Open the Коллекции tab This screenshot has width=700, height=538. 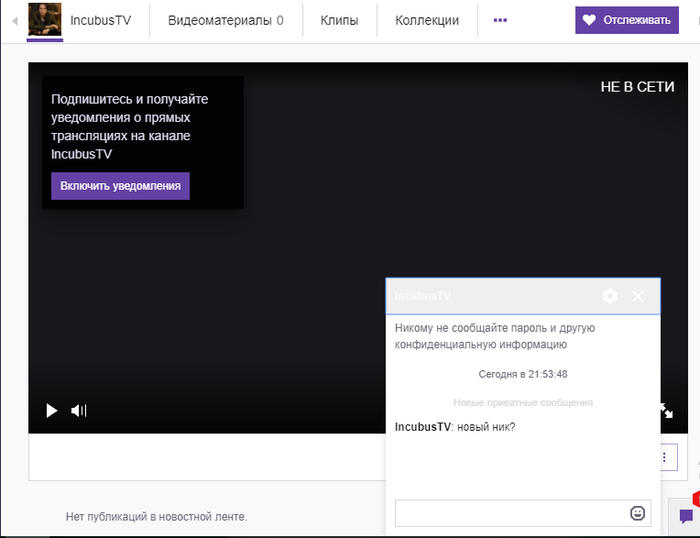[427, 21]
